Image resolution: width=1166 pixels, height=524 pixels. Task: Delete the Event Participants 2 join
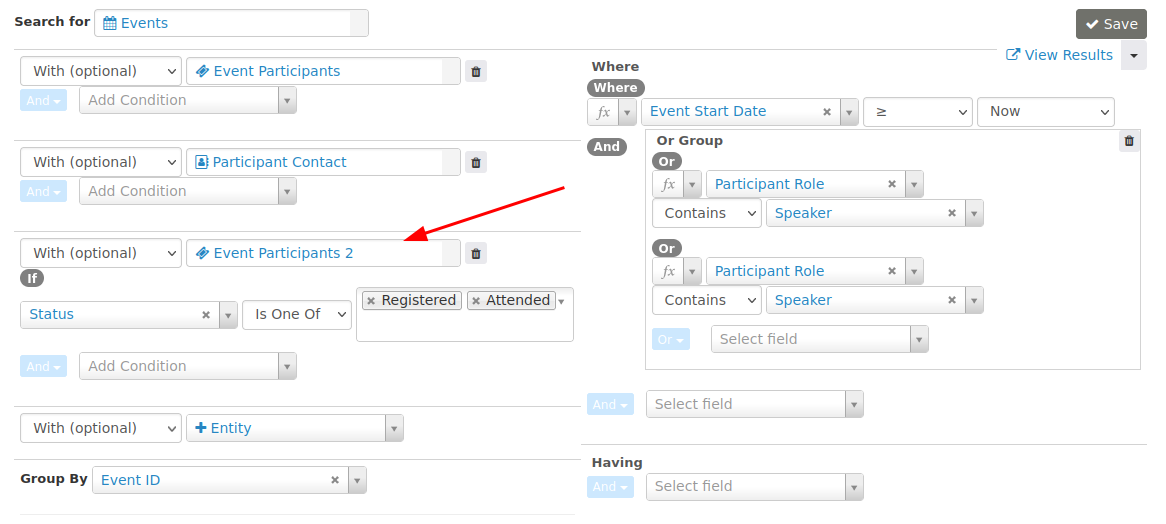[476, 253]
